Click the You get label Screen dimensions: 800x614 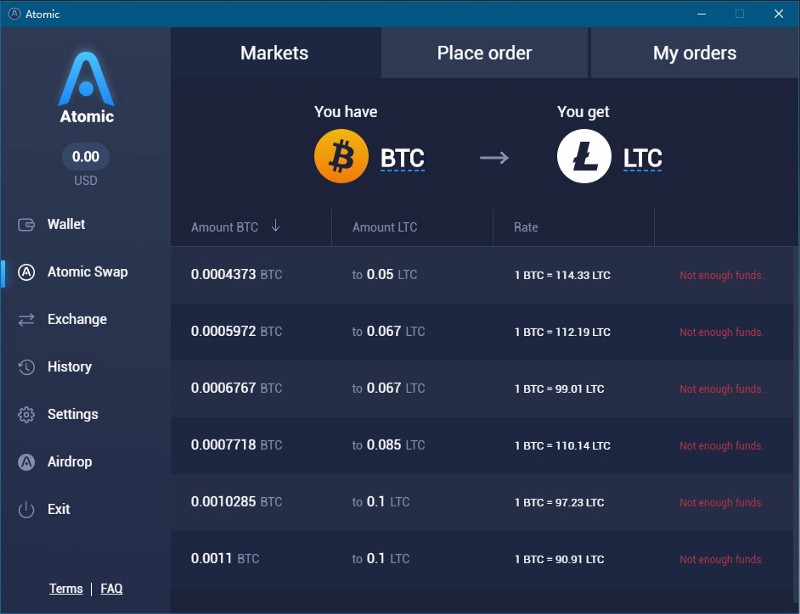(x=583, y=112)
